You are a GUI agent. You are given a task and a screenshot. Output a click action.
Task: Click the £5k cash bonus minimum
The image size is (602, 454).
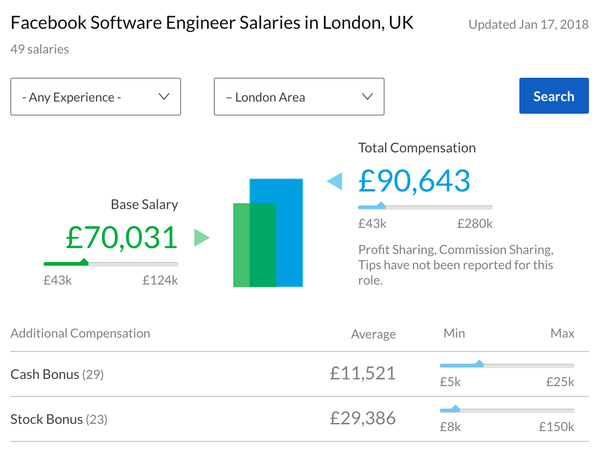click(x=450, y=382)
